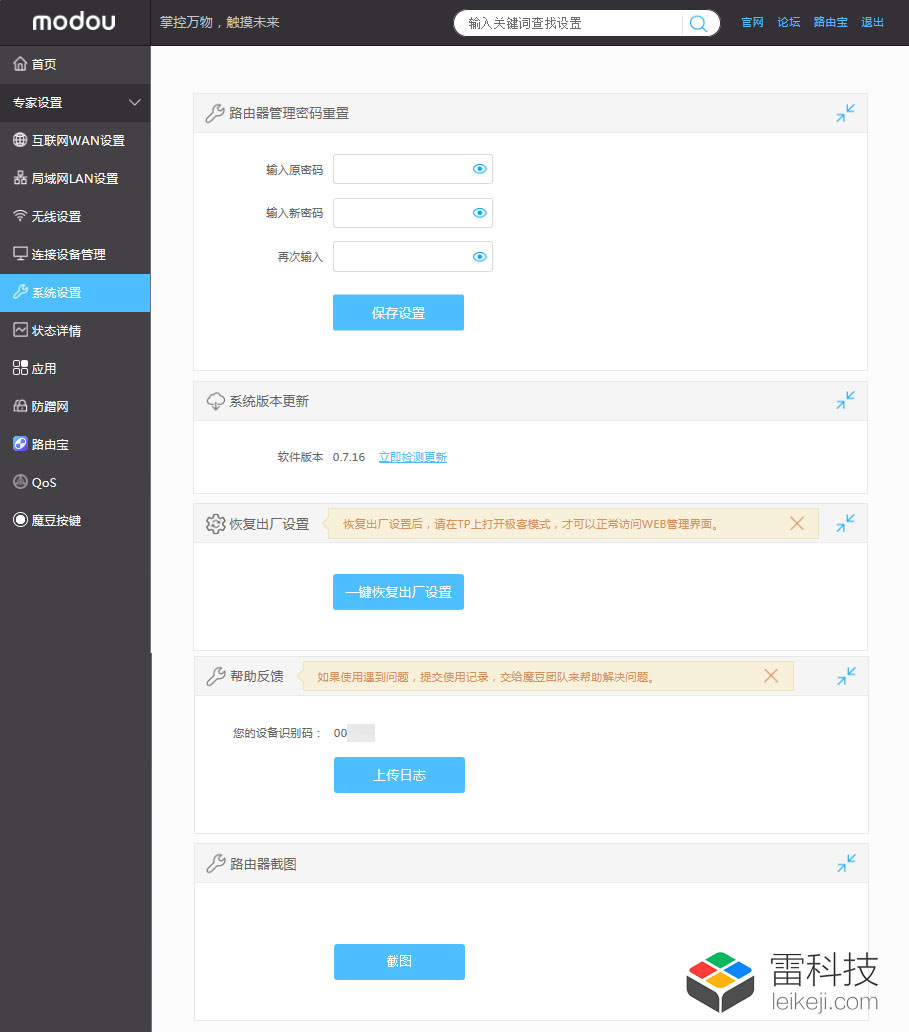Open the 魔豆按键 sidebar item

(55, 520)
